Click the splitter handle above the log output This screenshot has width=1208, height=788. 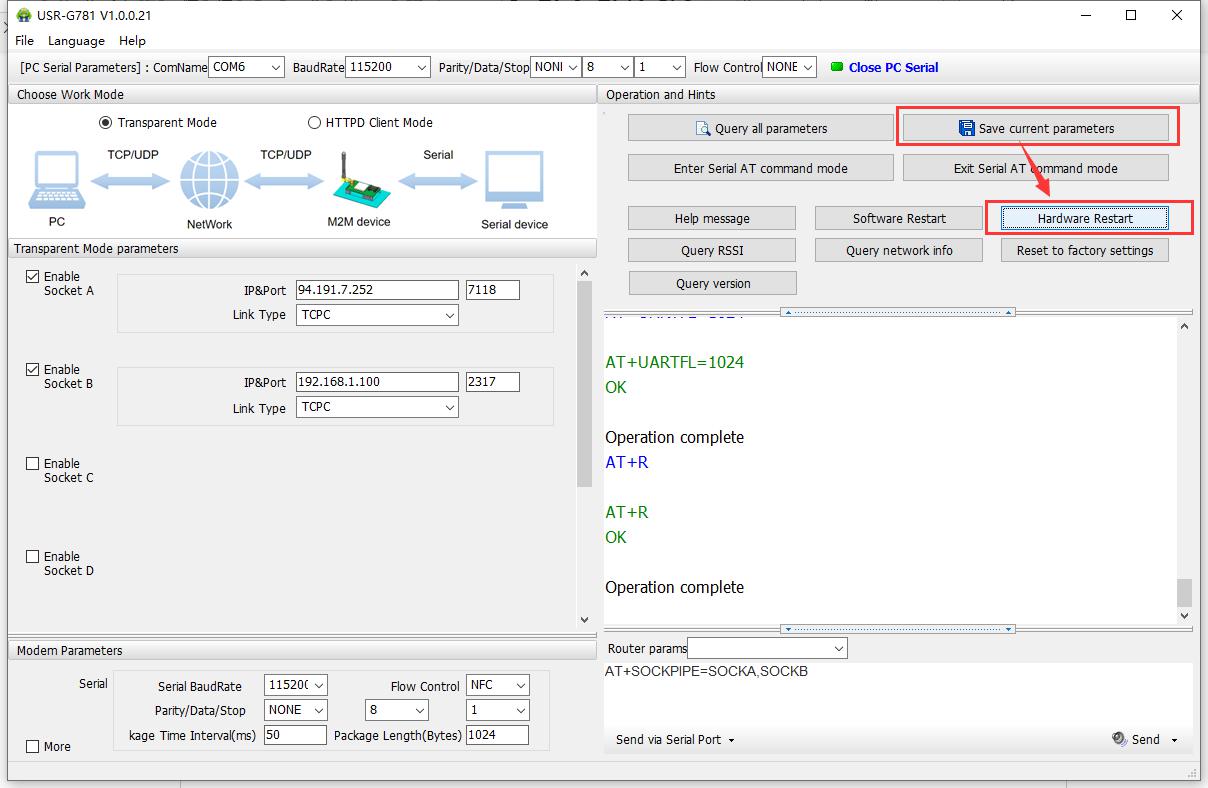(x=898, y=312)
